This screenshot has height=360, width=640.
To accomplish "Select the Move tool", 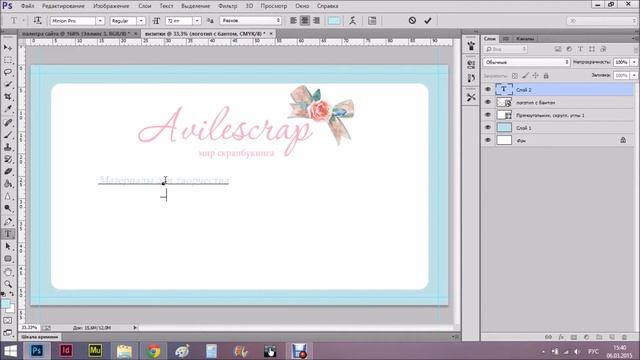I will click(8, 48).
